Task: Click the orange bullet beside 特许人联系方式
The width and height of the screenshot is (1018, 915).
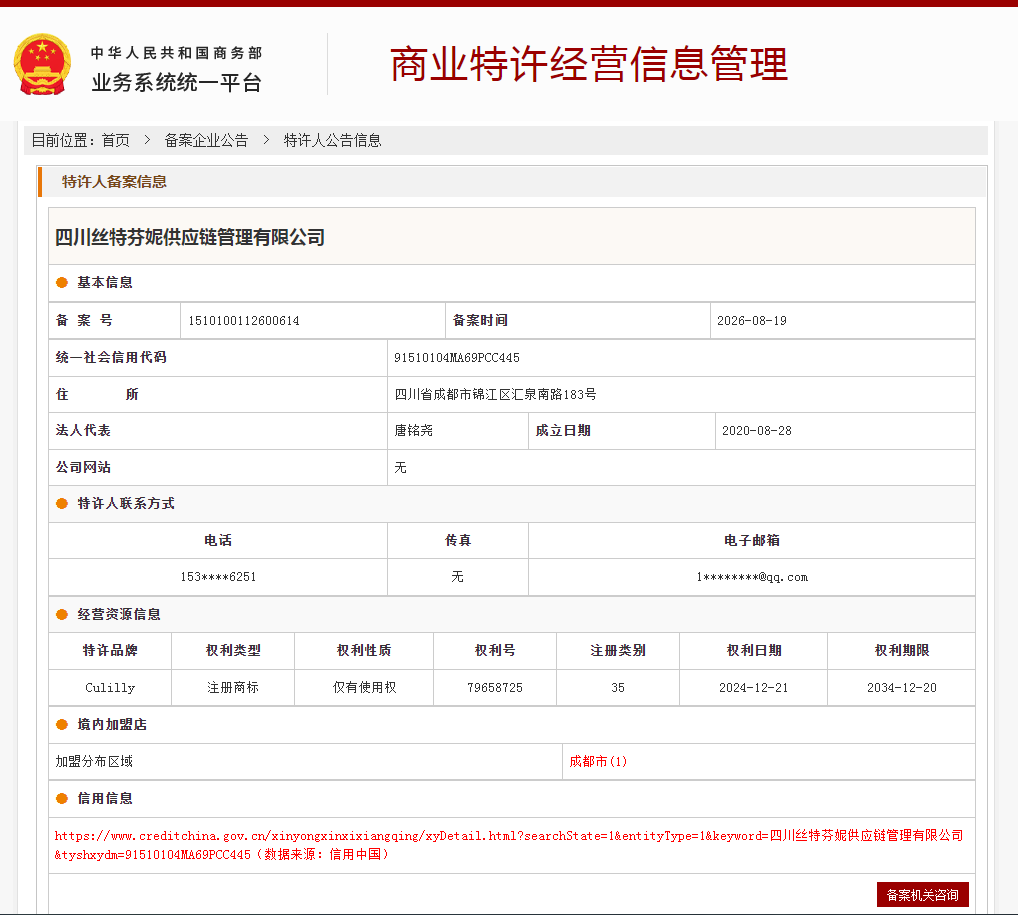Action: tap(62, 503)
